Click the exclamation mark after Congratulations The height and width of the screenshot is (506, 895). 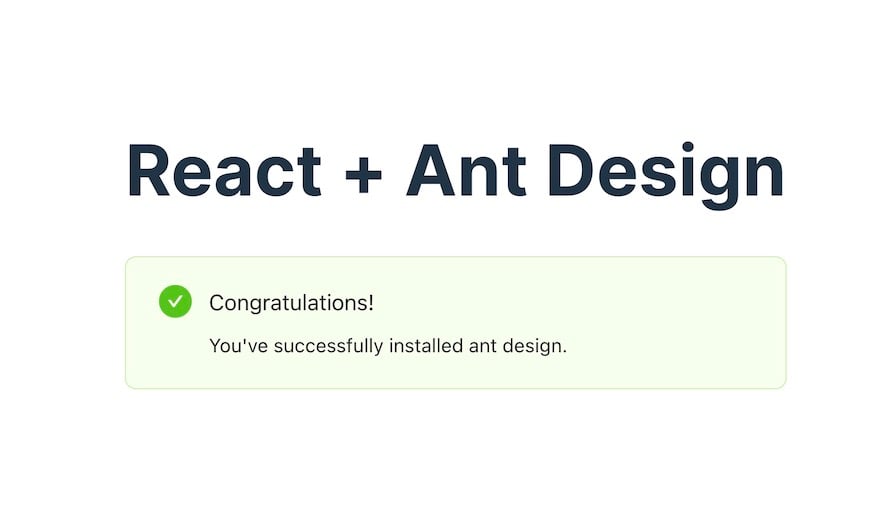[370, 302]
